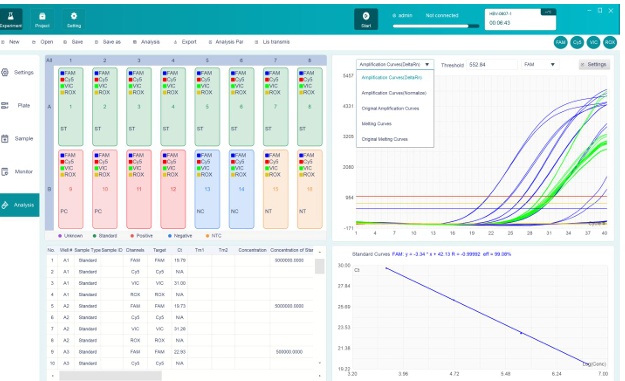Sort by Ct column header
This screenshot has width=625, height=381.
point(180,250)
